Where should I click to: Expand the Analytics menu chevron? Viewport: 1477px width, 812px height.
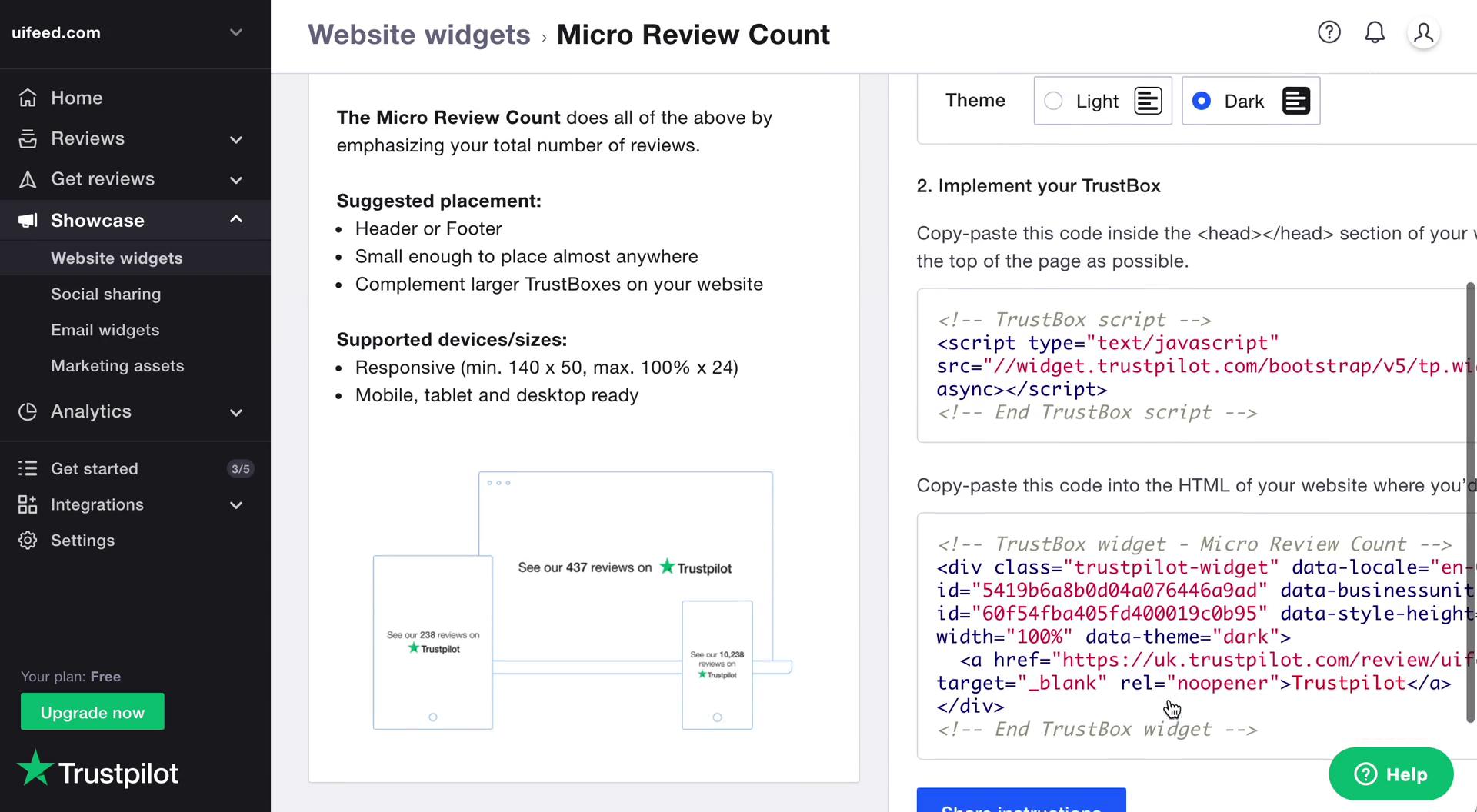point(236,412)
